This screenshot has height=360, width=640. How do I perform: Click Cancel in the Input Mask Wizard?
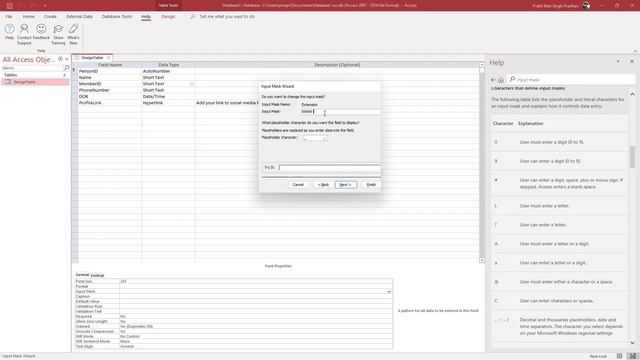pyautogui.click(x=298, y=185)
